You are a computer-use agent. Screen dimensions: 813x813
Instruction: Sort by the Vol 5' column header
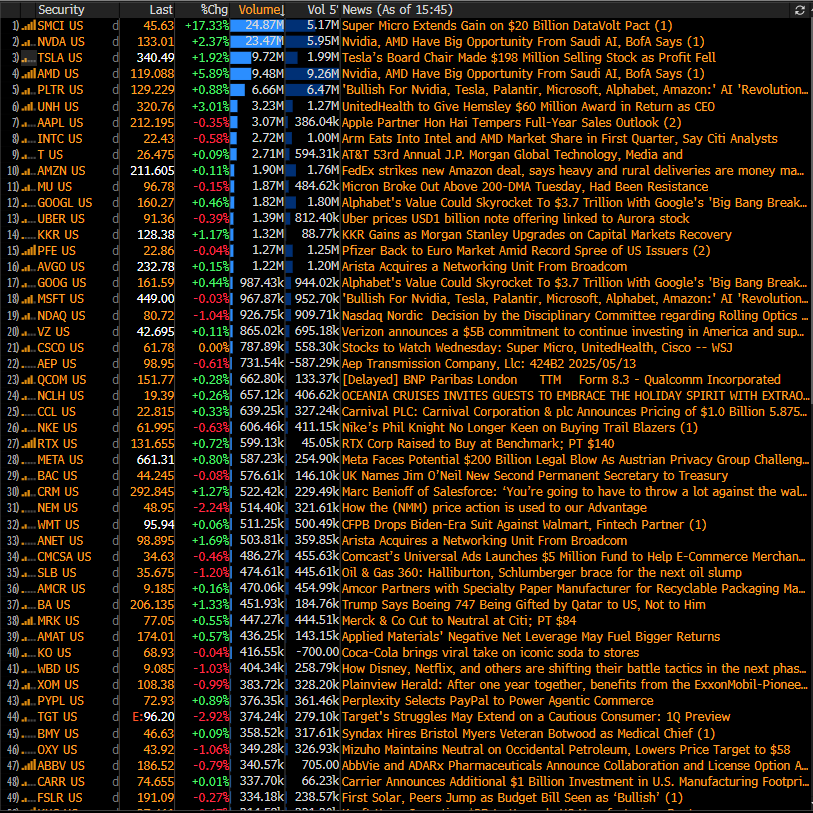(x=323, y=10)
